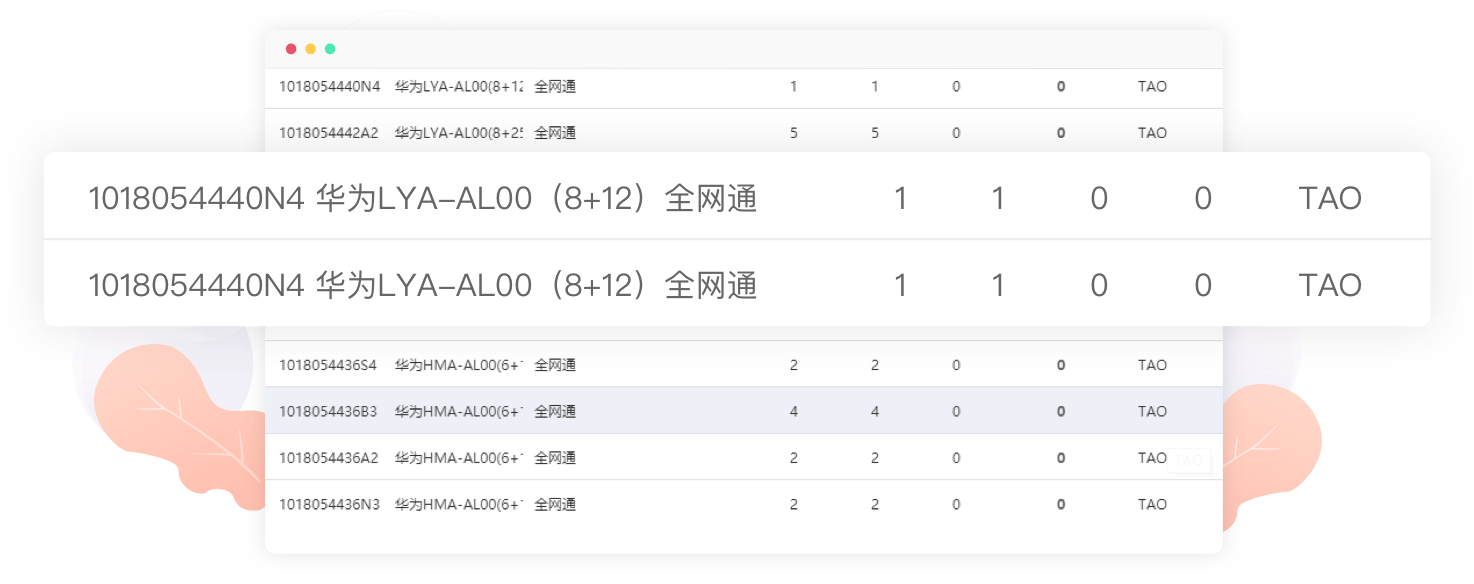
Task: Select the 1018054442A2 product code
Action: (329, 133)
